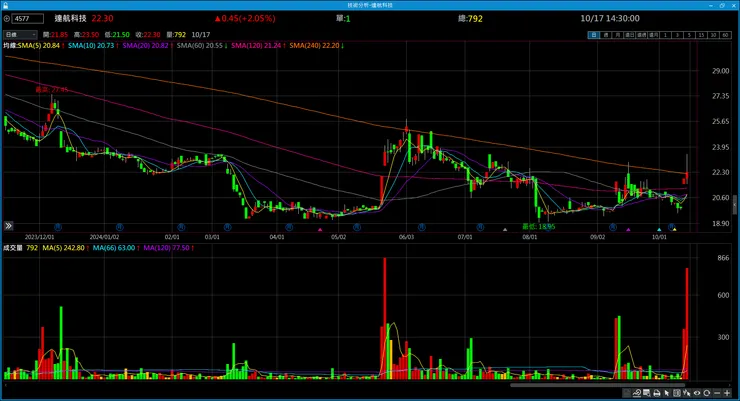Click the 29.00 price axis label
The height and width of the screenshot is (401, 740).
pyautogui.click(x=721, y=71)
